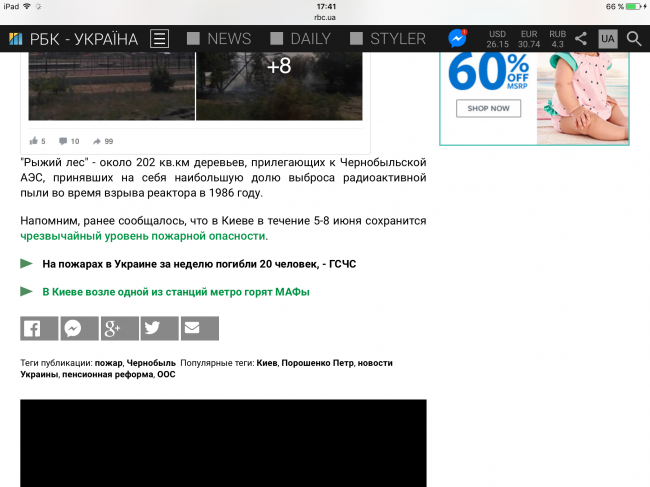The width and height of the screenshot is (650, 487).
Task: Open the +8 photo gallery thumbnail
Action: tap(278, 68)
